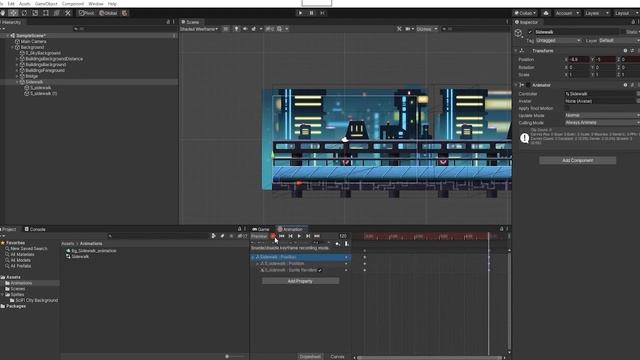Click the Pause button in the top toolbar
640x360 pixels.
(311, 13)
